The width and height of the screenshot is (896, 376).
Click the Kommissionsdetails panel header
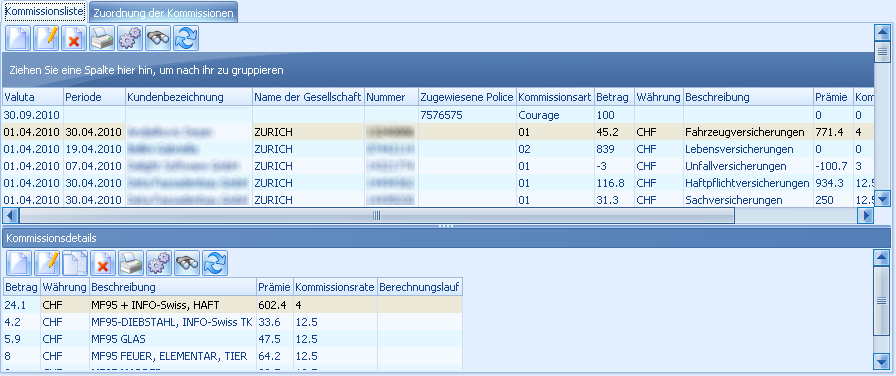[446, 238]
